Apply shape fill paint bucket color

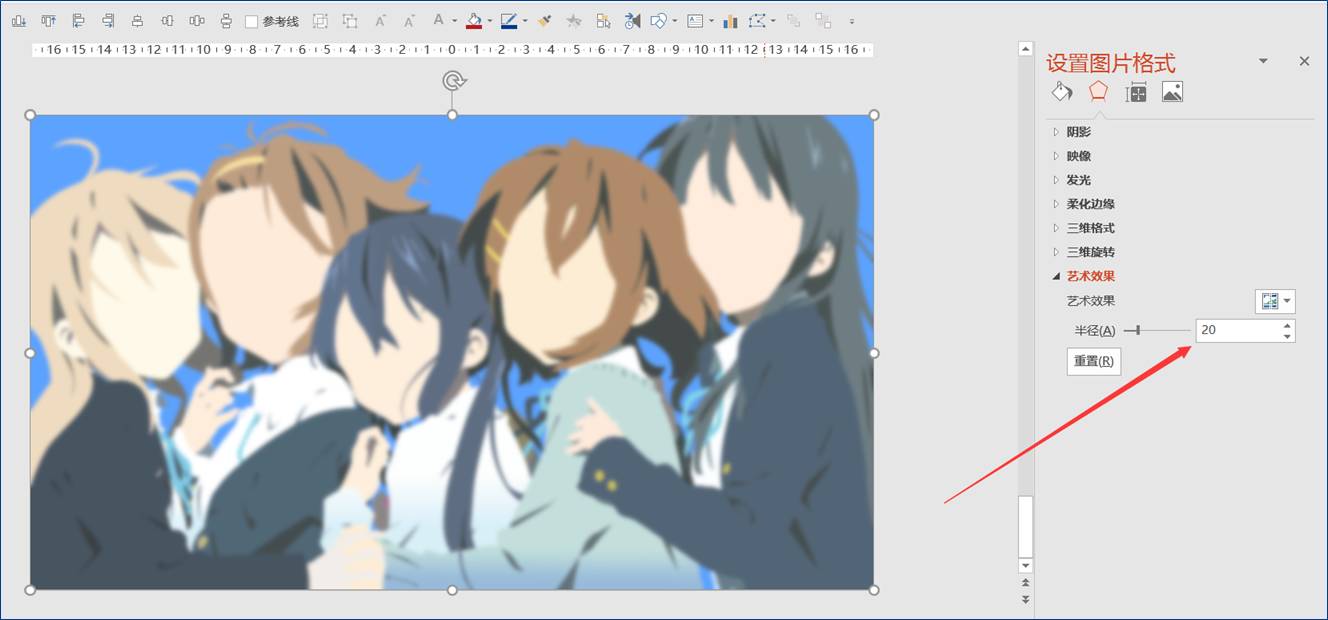(474, 21)
